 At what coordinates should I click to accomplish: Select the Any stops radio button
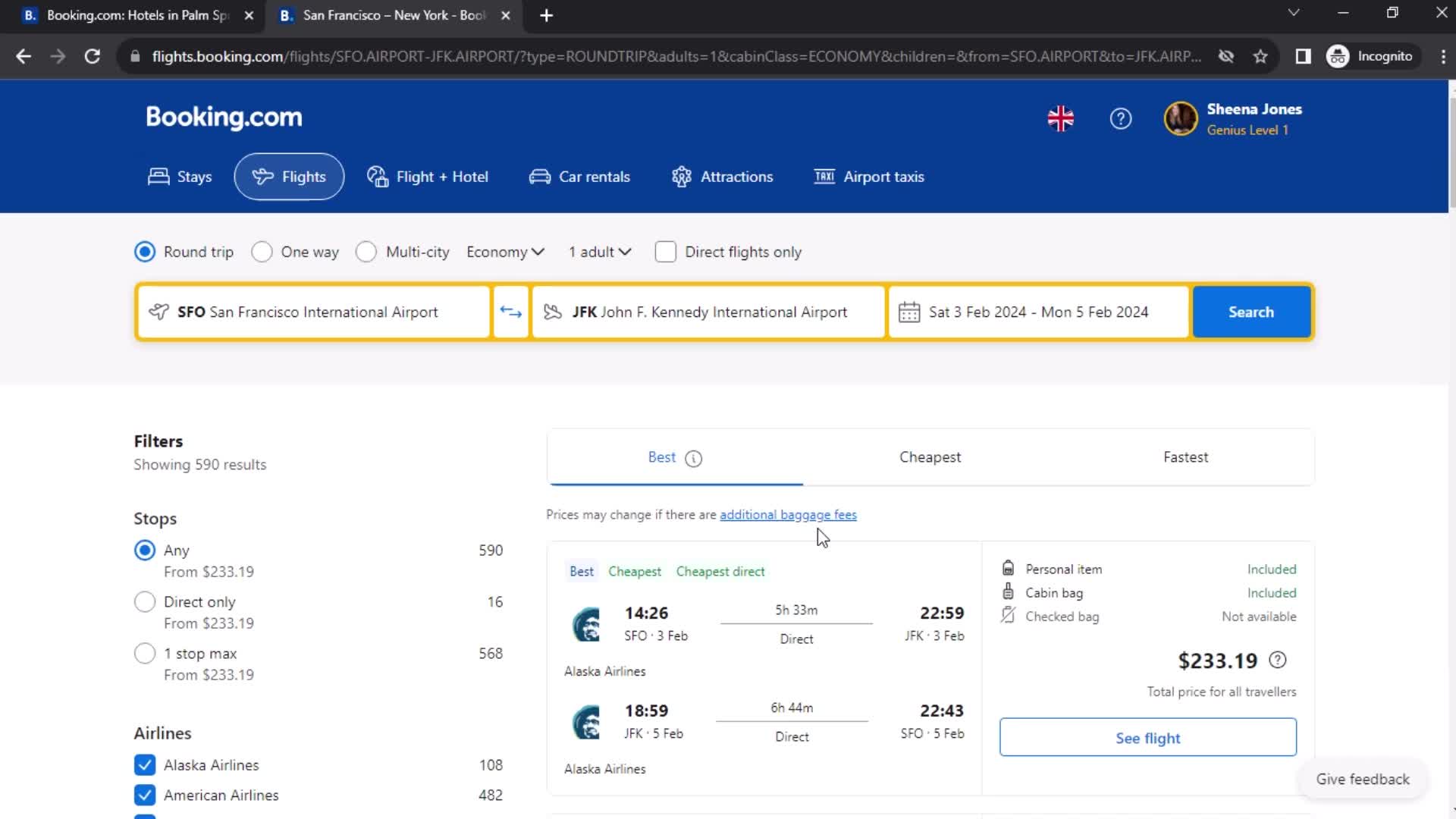[145, 550]
